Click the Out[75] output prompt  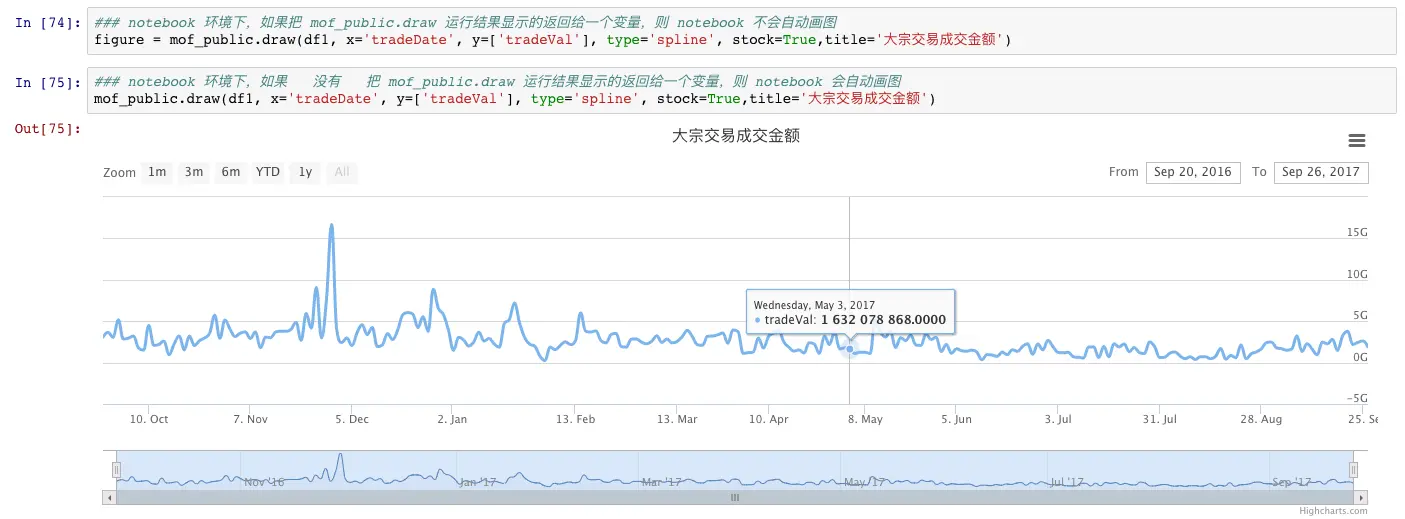click(47, 128)
